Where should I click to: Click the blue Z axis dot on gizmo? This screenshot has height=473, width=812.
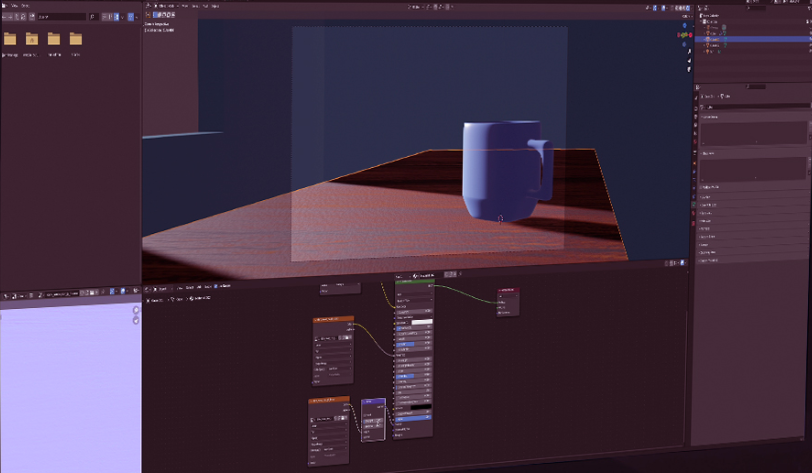tap(685, 25)
